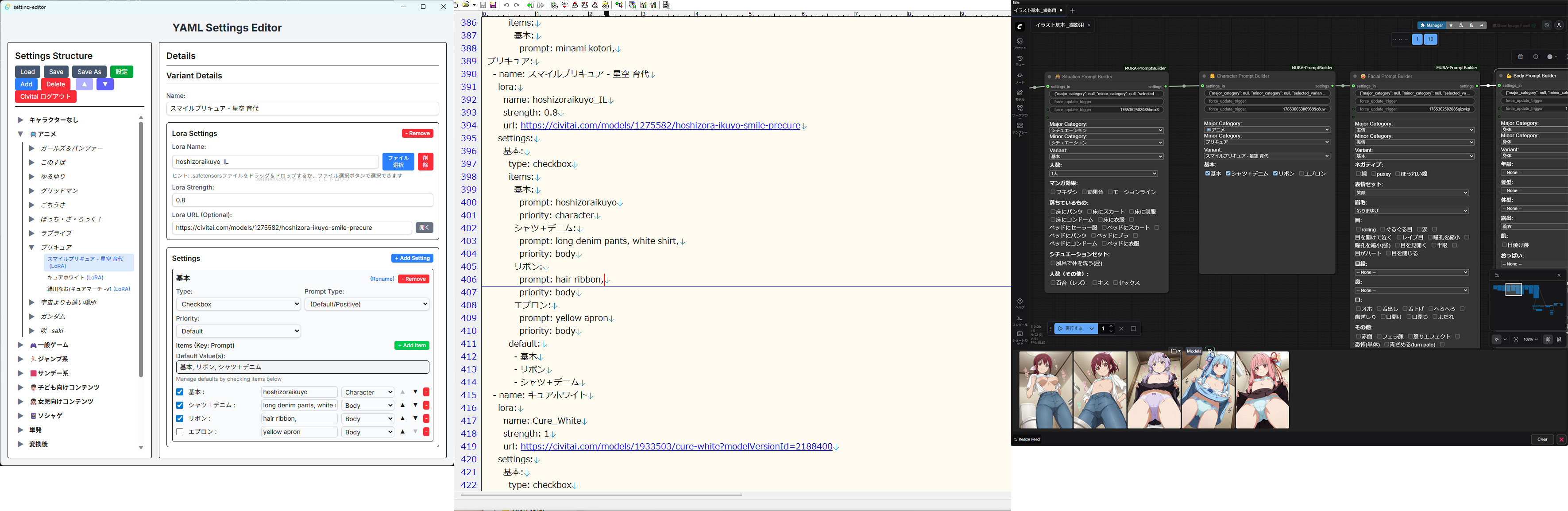This screenshot has width=1568, height=511.
Task: Toggle シャツ+デニム checkbox in Character node
Action: [x=1228, y=174]
